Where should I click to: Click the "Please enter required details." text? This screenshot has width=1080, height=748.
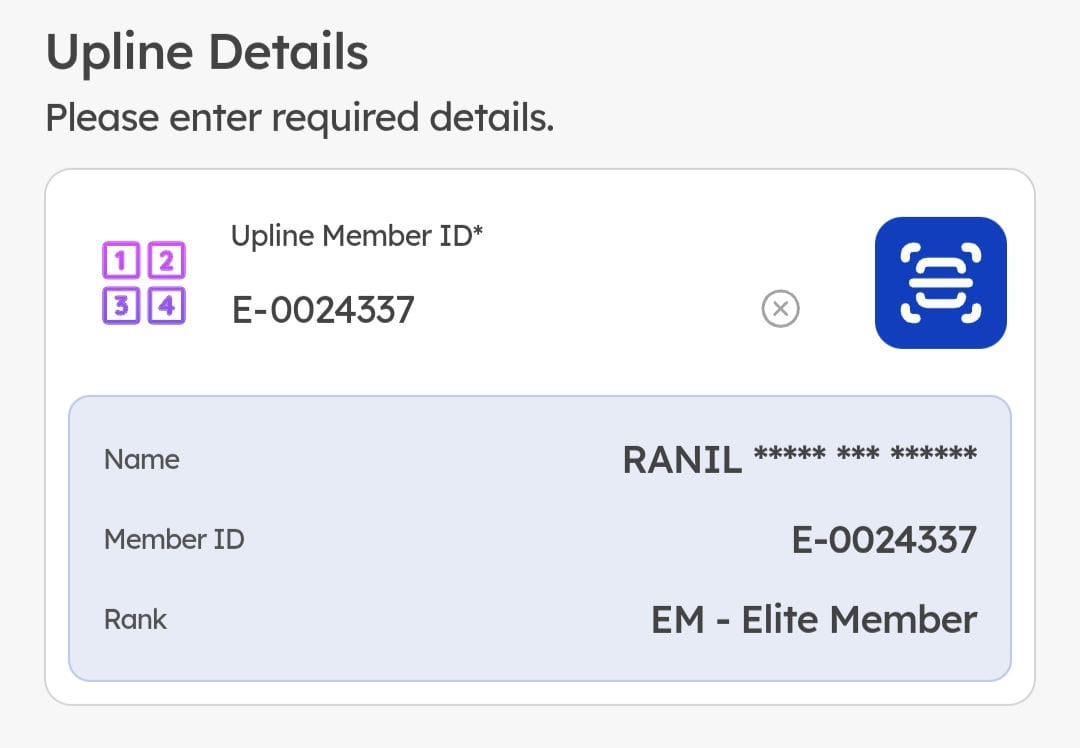300,118
